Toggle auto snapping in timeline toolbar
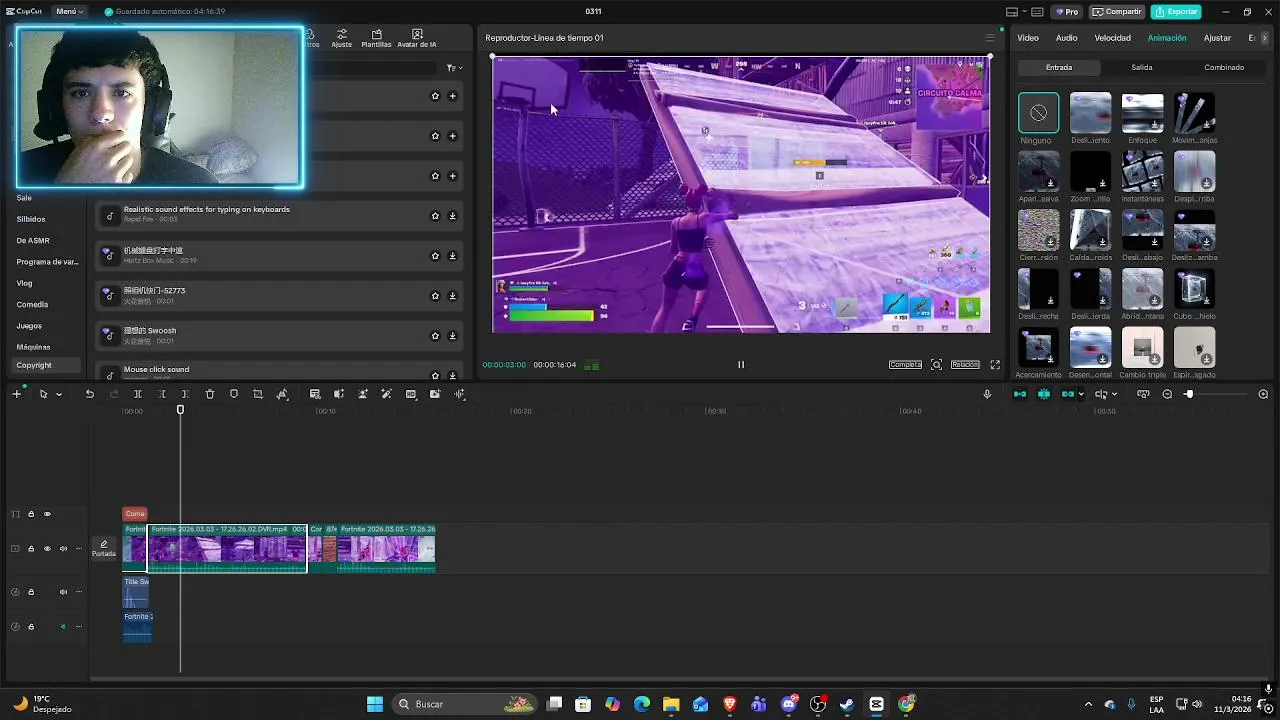 click(x=1044, y=394)
